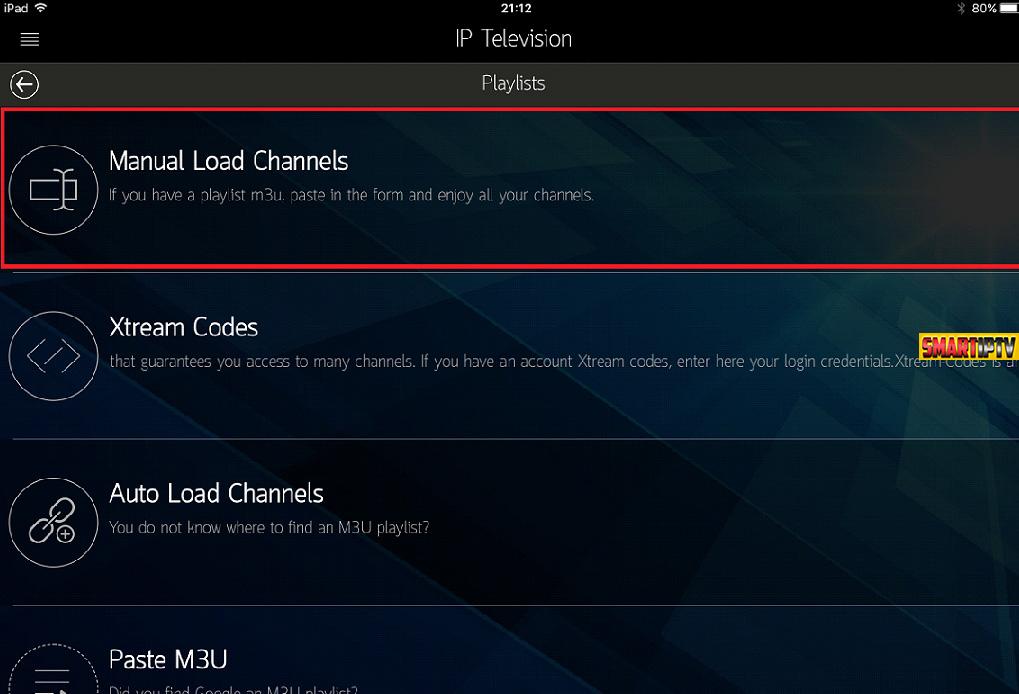The image size is (1019, 694).
Task: Click the Playlists header title
Action: 513,83
